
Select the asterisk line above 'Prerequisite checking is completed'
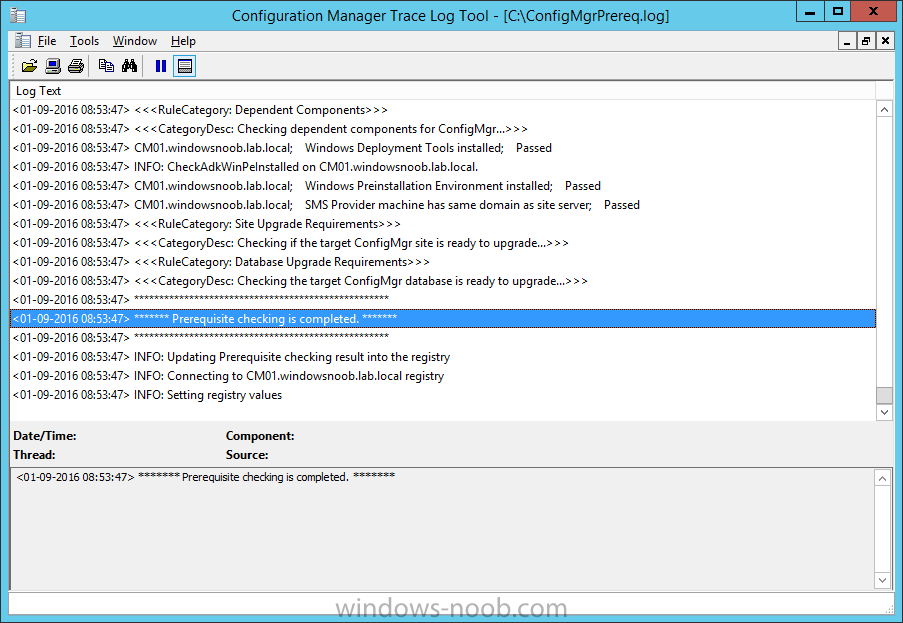coord(442,299)
